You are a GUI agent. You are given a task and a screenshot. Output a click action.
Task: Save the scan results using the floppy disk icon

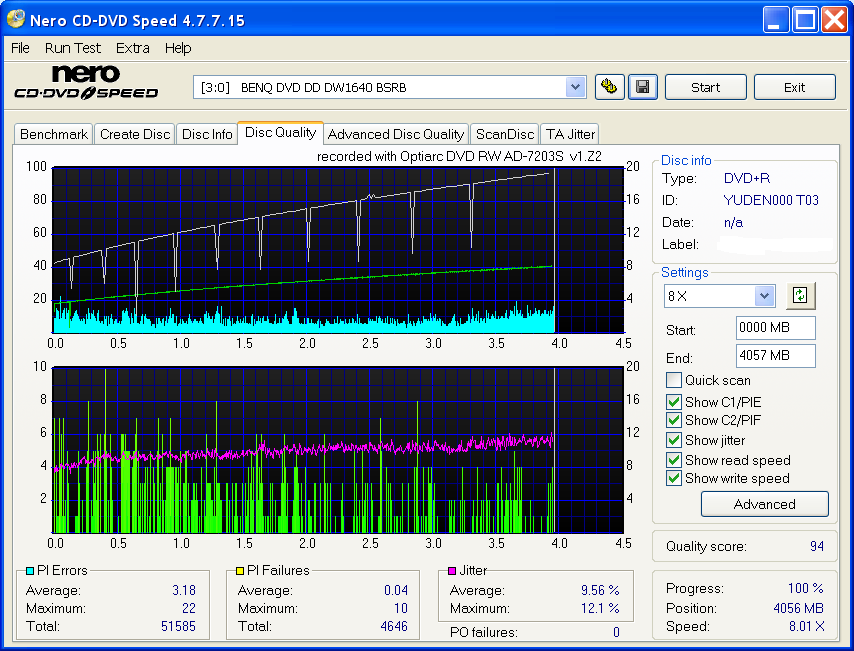[x=642, y=87]
